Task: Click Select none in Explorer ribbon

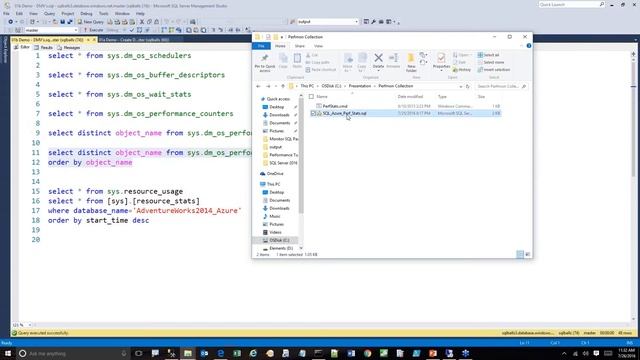Action: [x=491, y=62]
